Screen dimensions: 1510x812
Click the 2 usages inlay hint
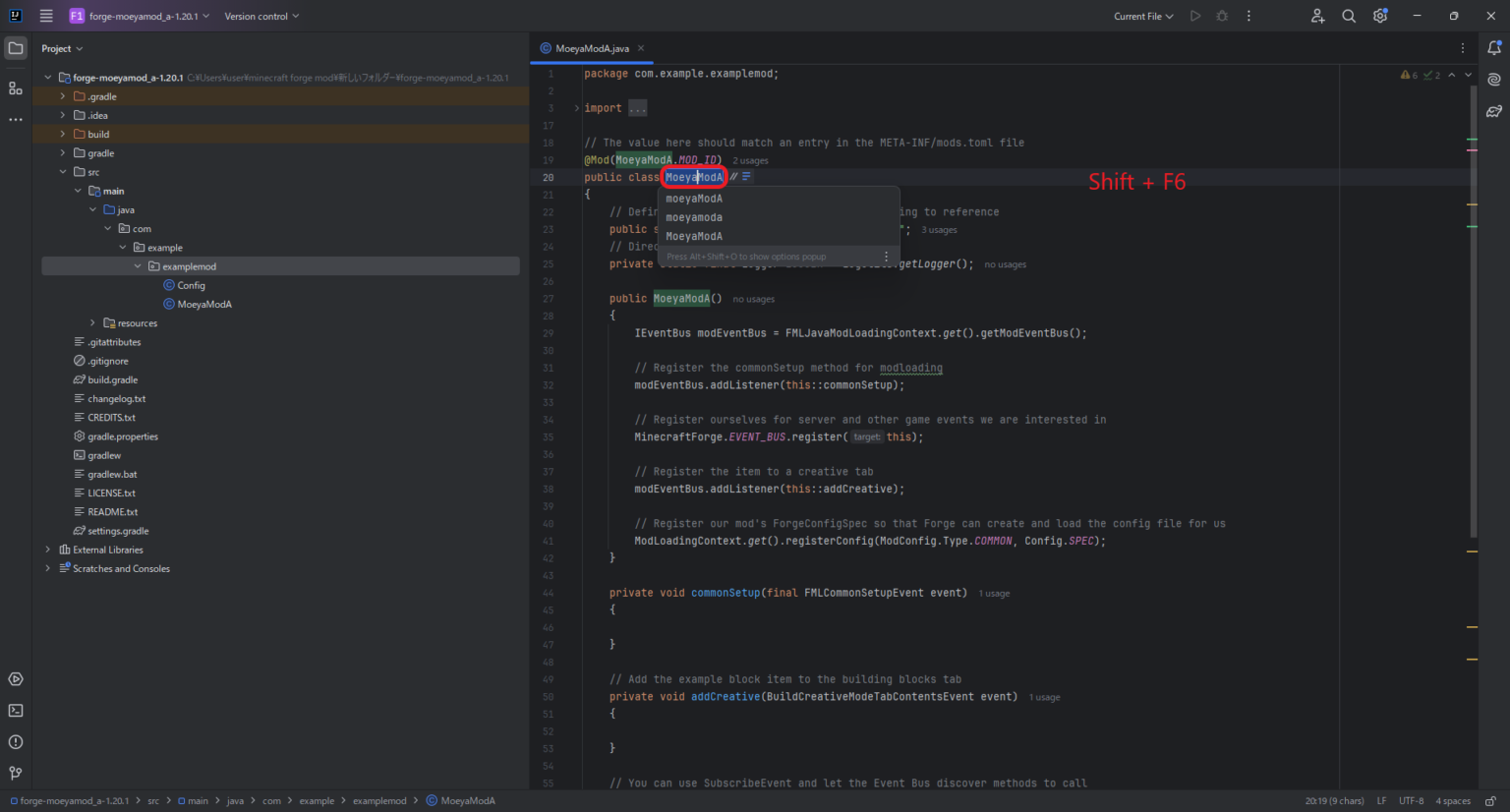tap(750, 160)
